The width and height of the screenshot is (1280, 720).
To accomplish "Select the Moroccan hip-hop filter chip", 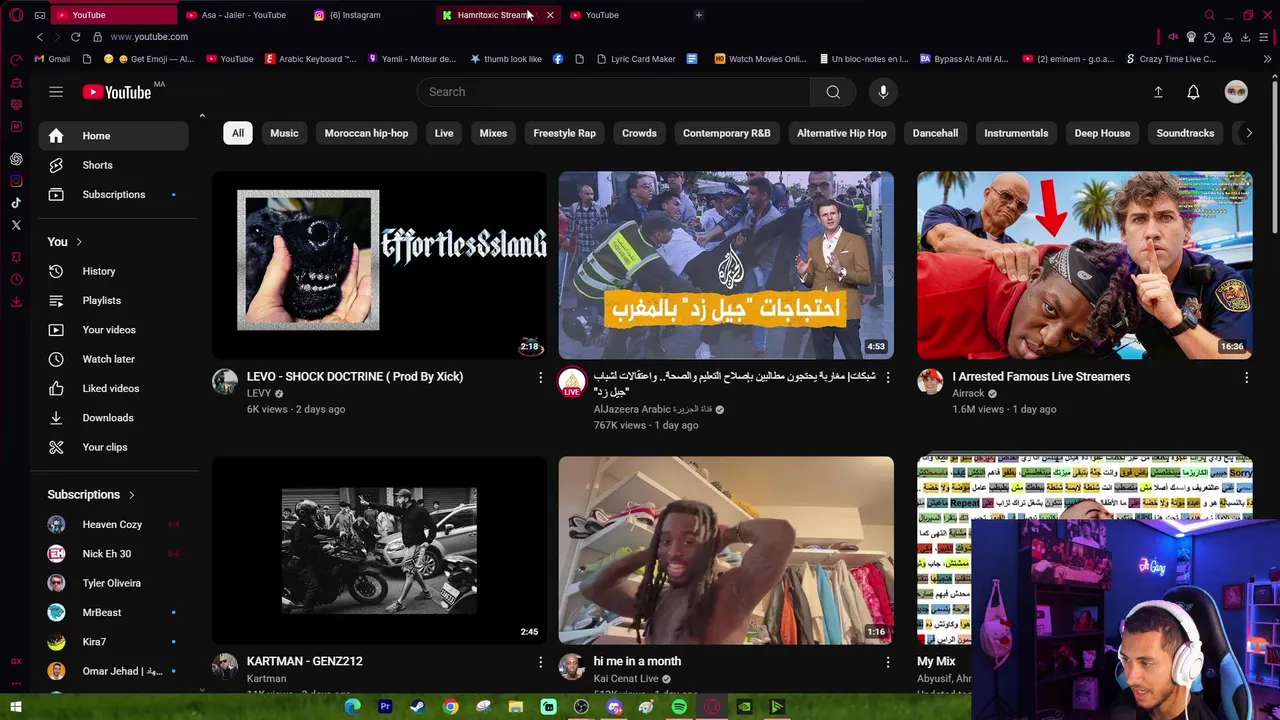I will click(x=366, y=133).
